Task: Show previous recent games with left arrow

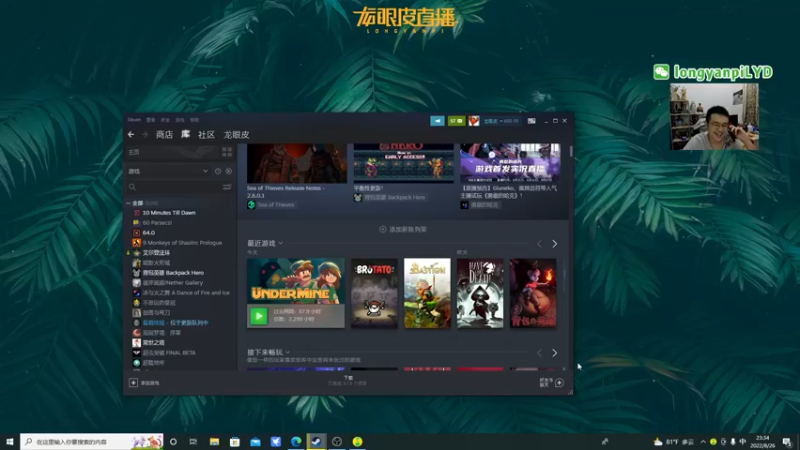Action: point(539,244)
